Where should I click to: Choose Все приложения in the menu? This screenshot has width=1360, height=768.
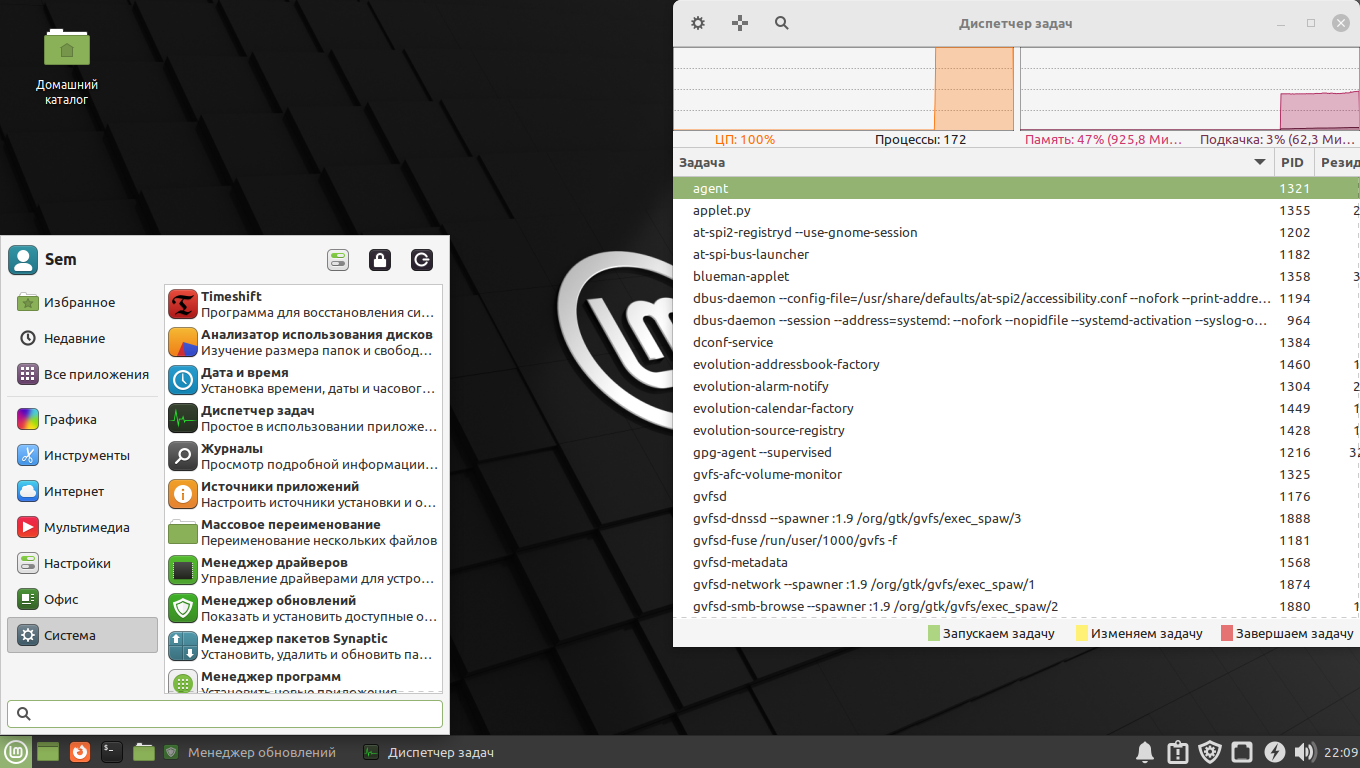84,375
